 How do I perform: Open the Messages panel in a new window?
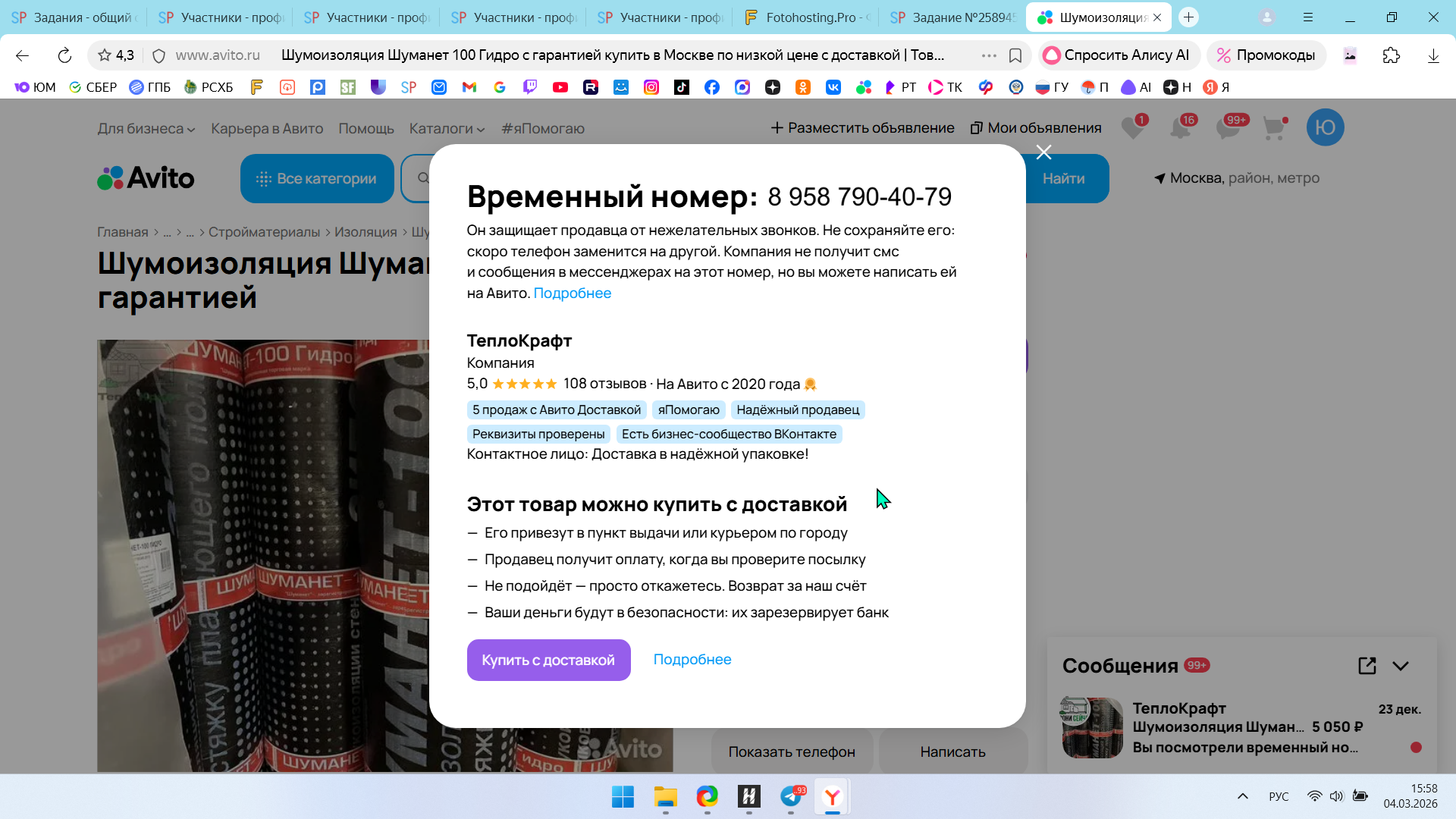(x=1367, y=666)
